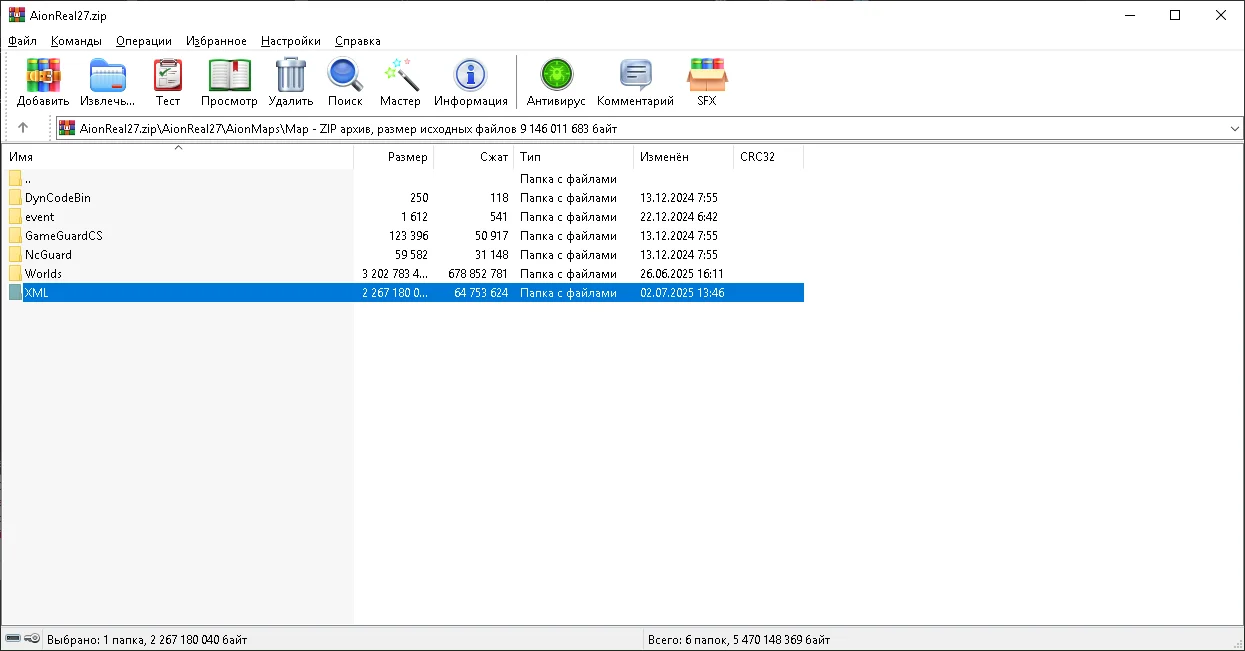
Task: Open the Операции menu
Action: 144,41
